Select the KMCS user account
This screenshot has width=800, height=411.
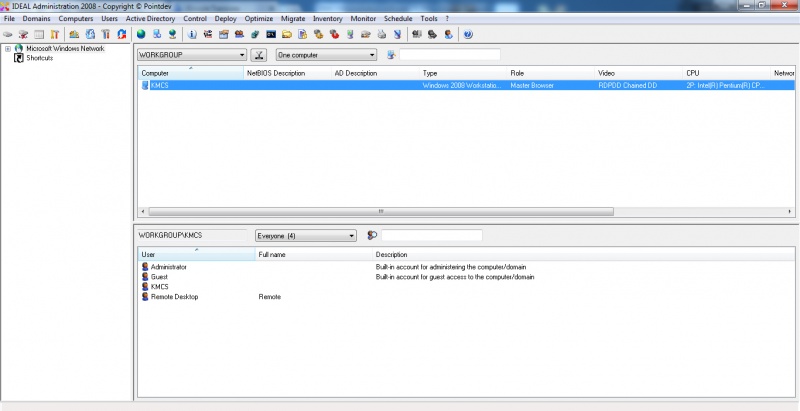(159, 287)
